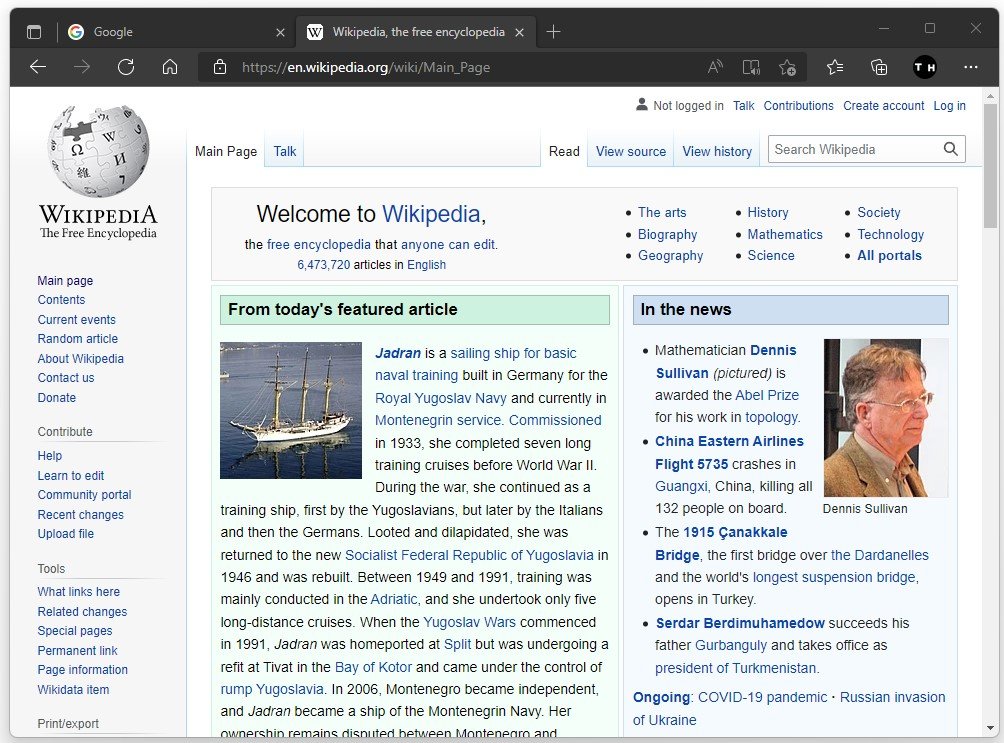Click the Upload file link
This screenshot has height=743, width=1004.
[x=65, y=534]
